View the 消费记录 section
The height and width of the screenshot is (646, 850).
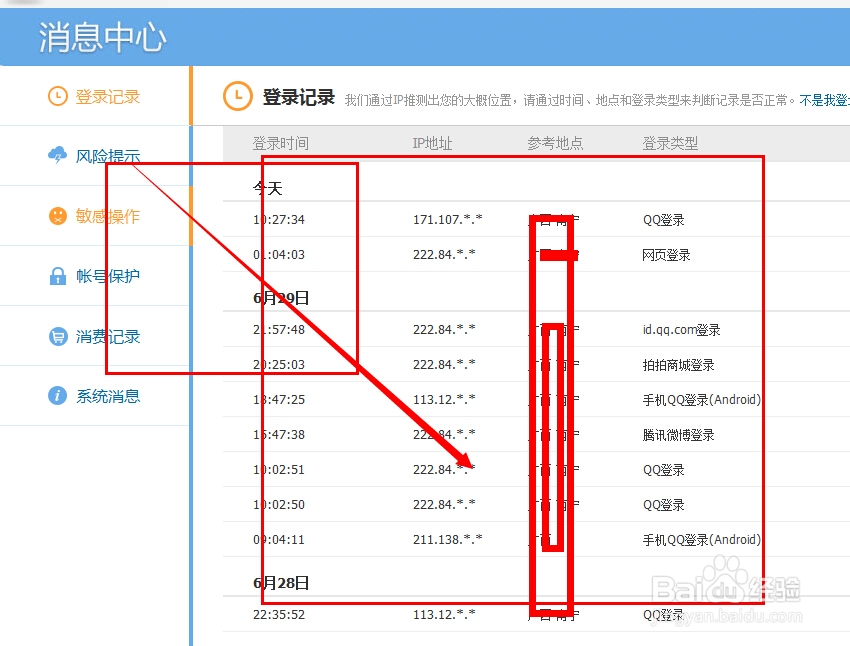pos(107,336)
